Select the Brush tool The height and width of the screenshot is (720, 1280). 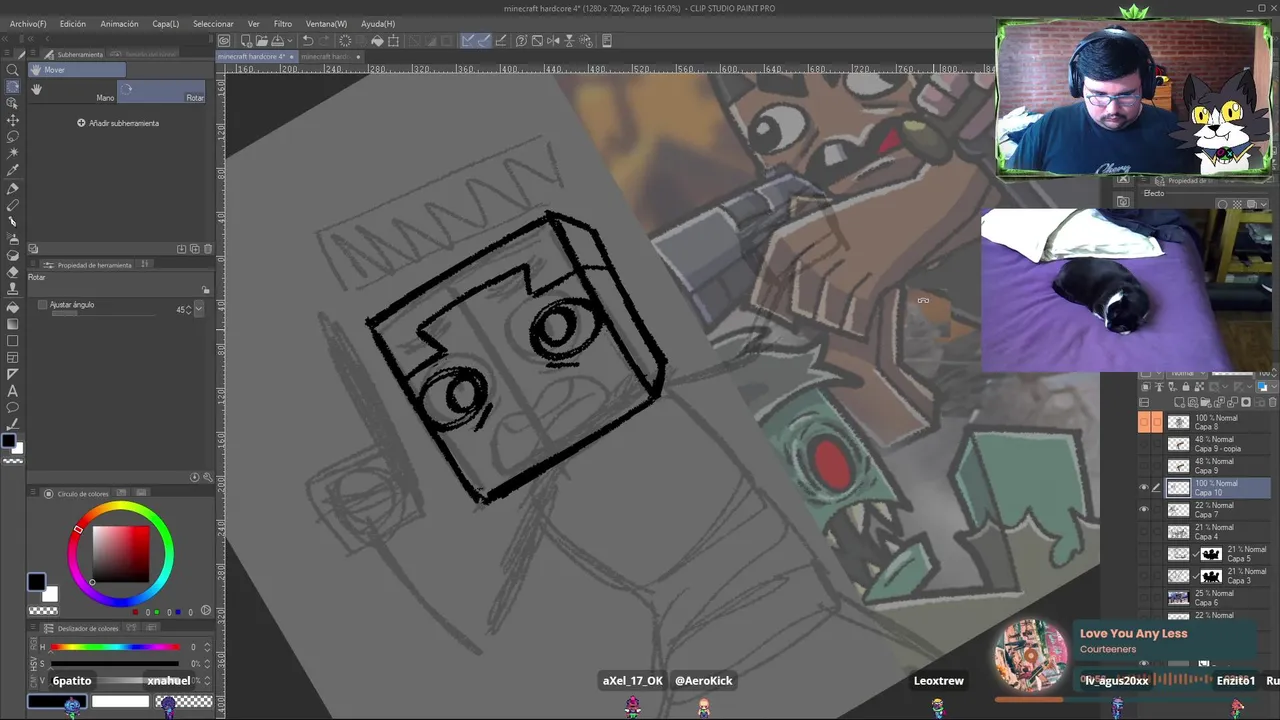pos(13,222)
